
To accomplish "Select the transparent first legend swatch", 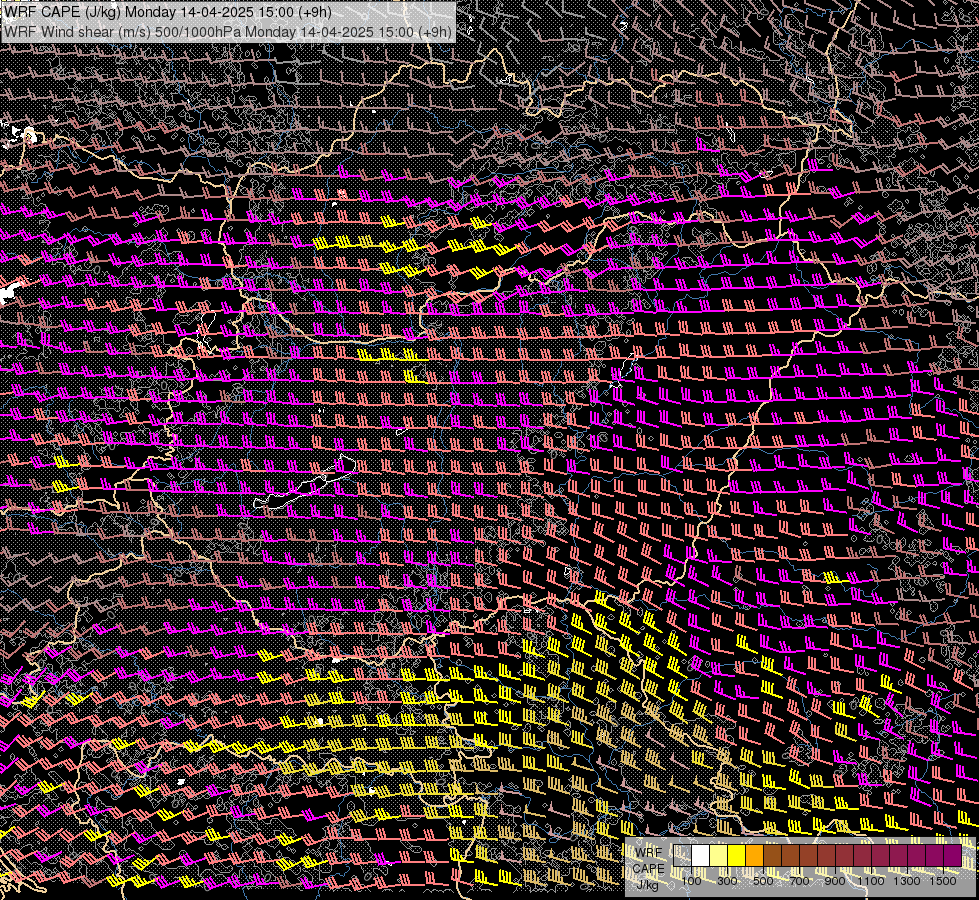I will pos(682,855).
